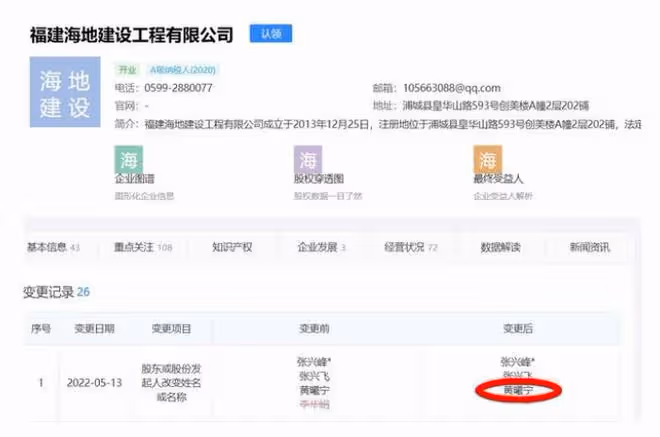Image resolution: width=660 pixels, height=437 pixels.
Task: Click the 变更前 column header
Action: point(314,328)
